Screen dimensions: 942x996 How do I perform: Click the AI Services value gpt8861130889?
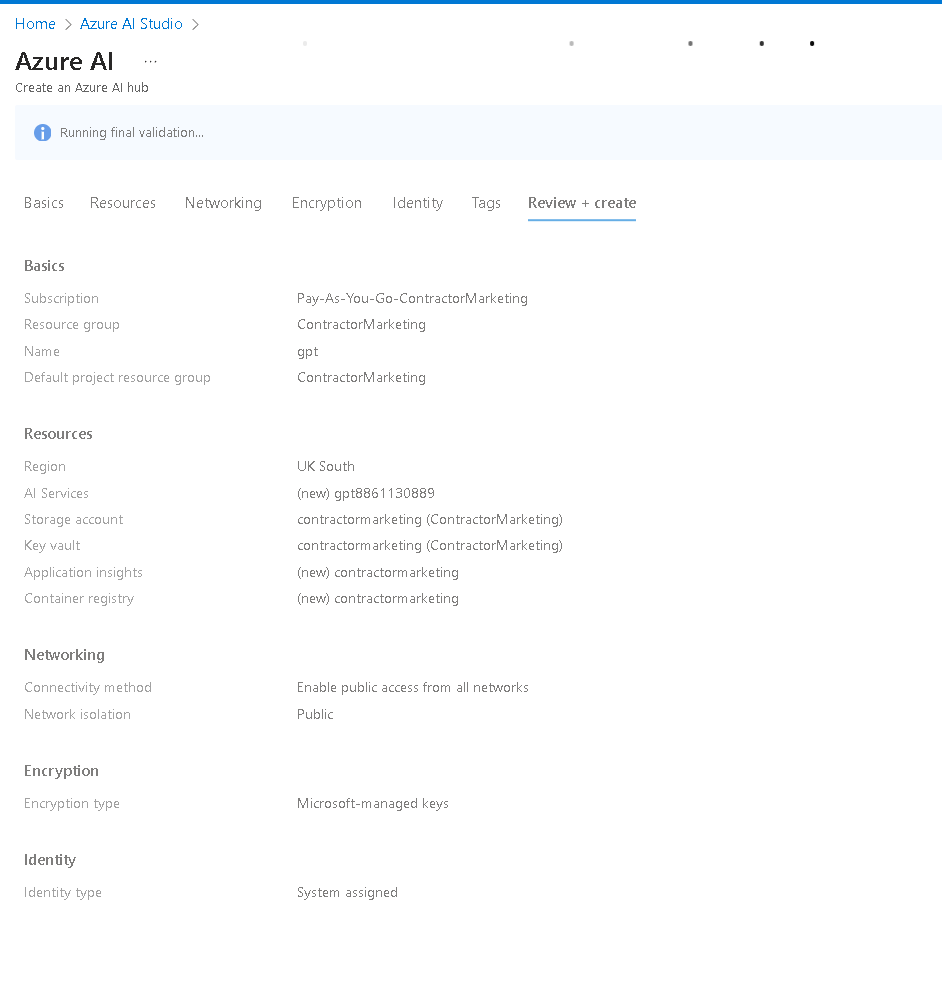(366, 494)
